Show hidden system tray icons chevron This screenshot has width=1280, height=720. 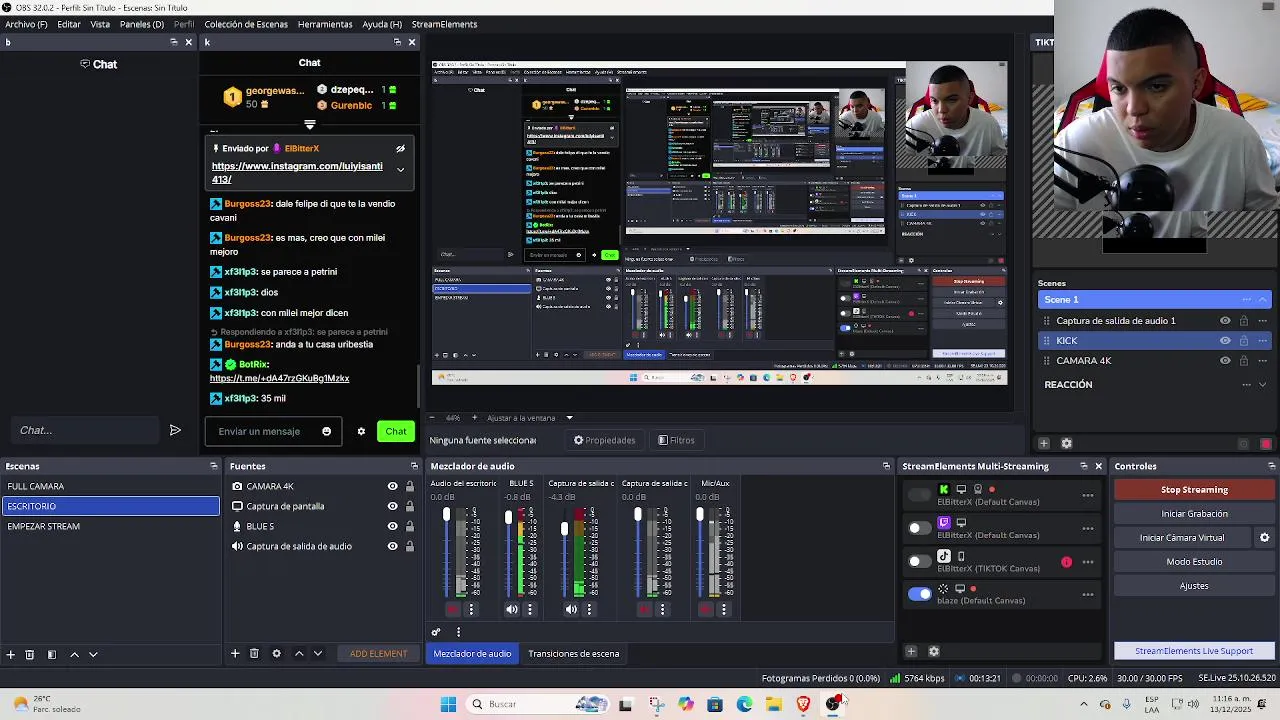(1084, 704)
